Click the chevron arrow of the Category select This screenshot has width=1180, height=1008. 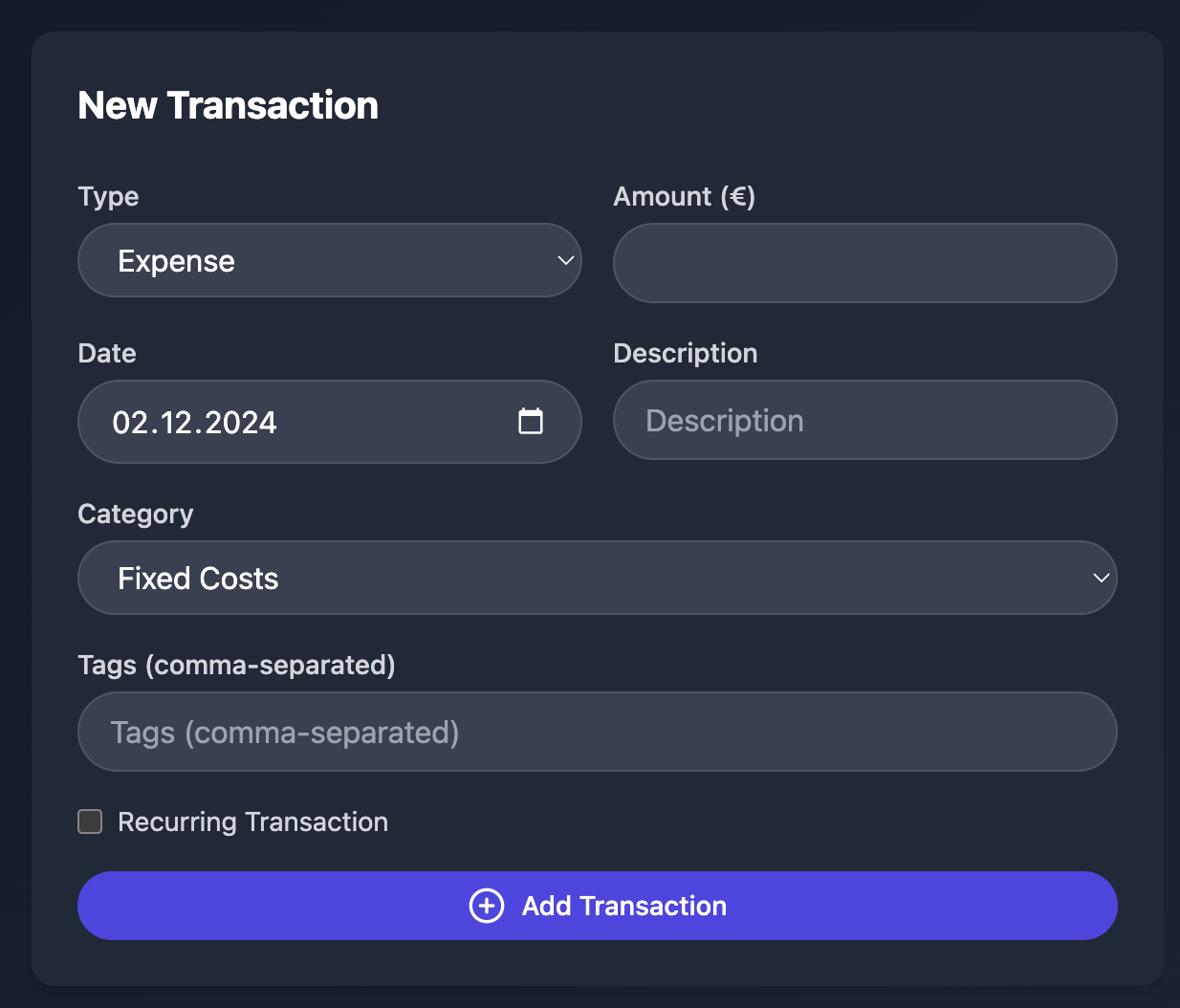tap(1102, 578)
